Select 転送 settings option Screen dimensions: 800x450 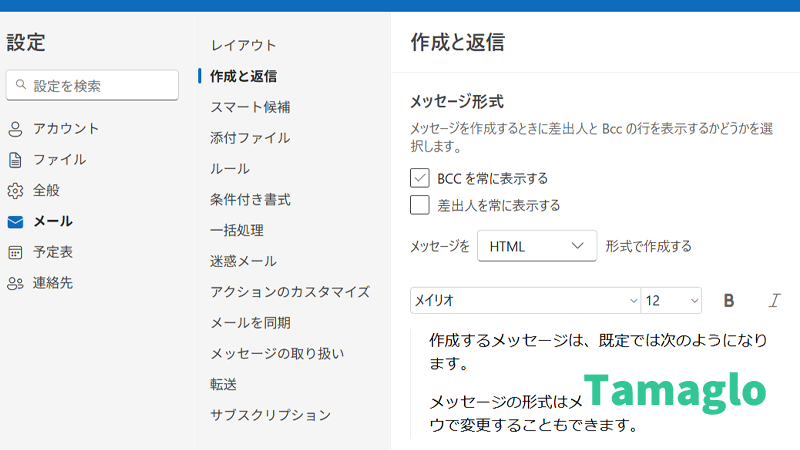click(223, 385)
